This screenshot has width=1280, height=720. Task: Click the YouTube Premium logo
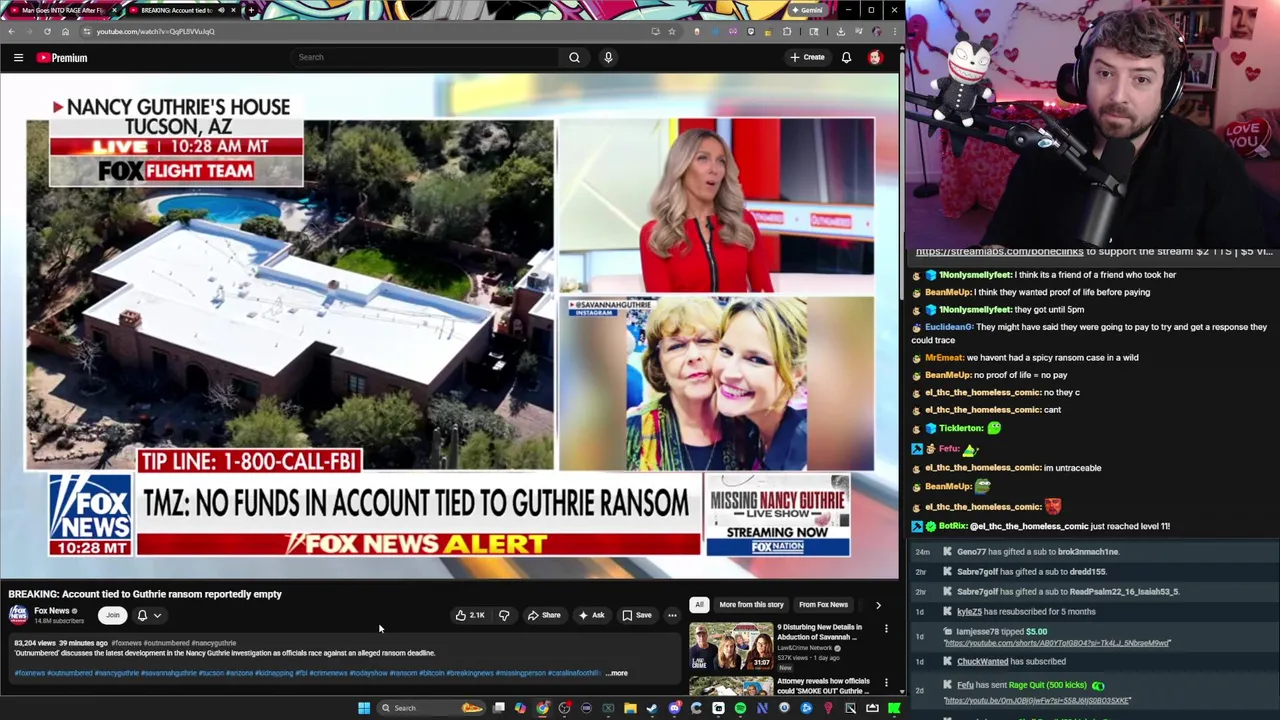click(62, 58)
